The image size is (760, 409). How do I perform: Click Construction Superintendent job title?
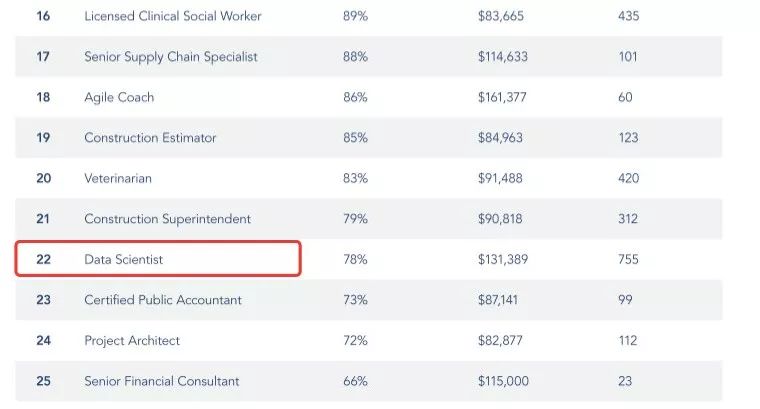[x=167, y=219]
